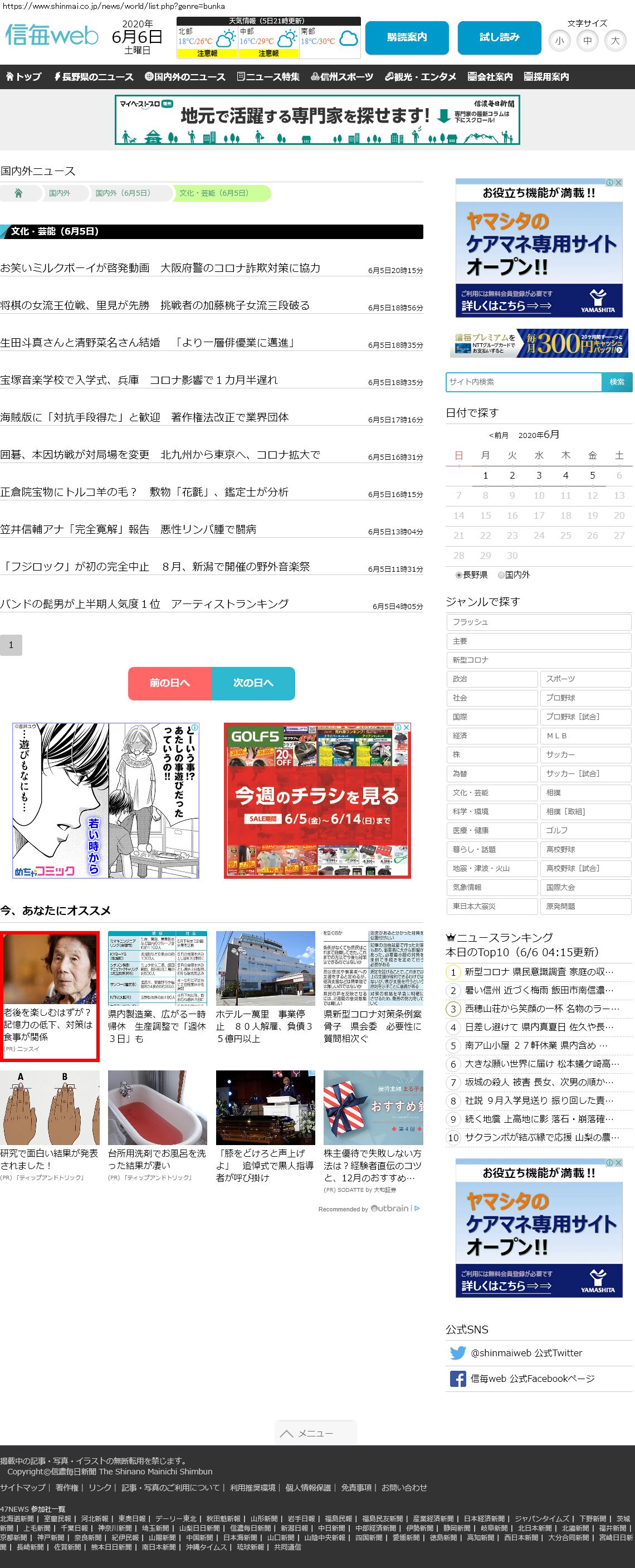The width and height of the screenshot is (635, 1568).
Task: Click the 信毎web logo
Action: point(52,36)
